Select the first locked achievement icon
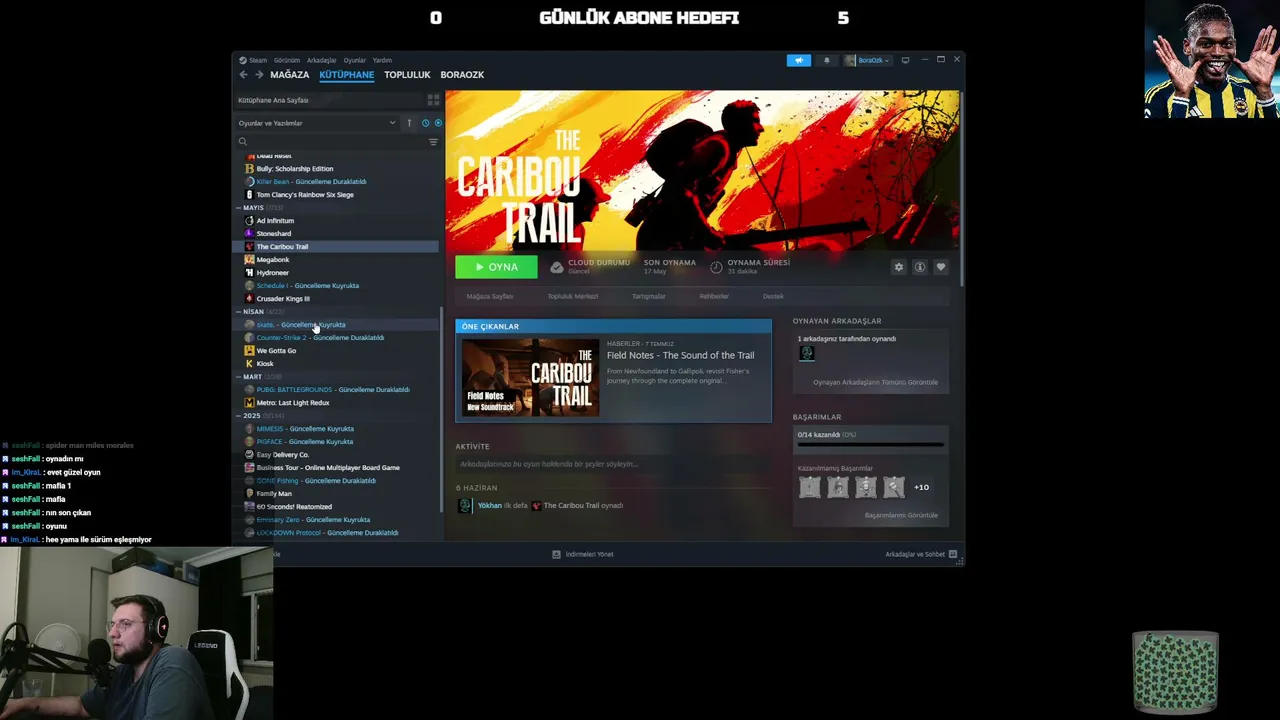The height and width of the screenshot is (720, 1280). pos(810,487)
